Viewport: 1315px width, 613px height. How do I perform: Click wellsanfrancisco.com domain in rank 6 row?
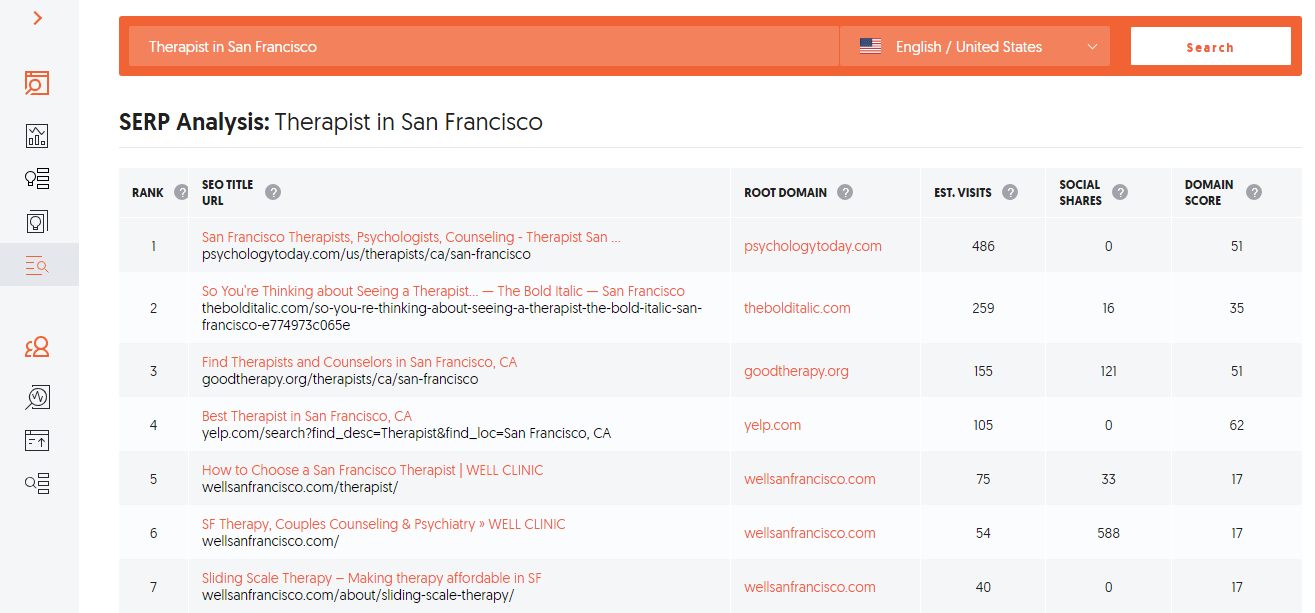point(810,533)
